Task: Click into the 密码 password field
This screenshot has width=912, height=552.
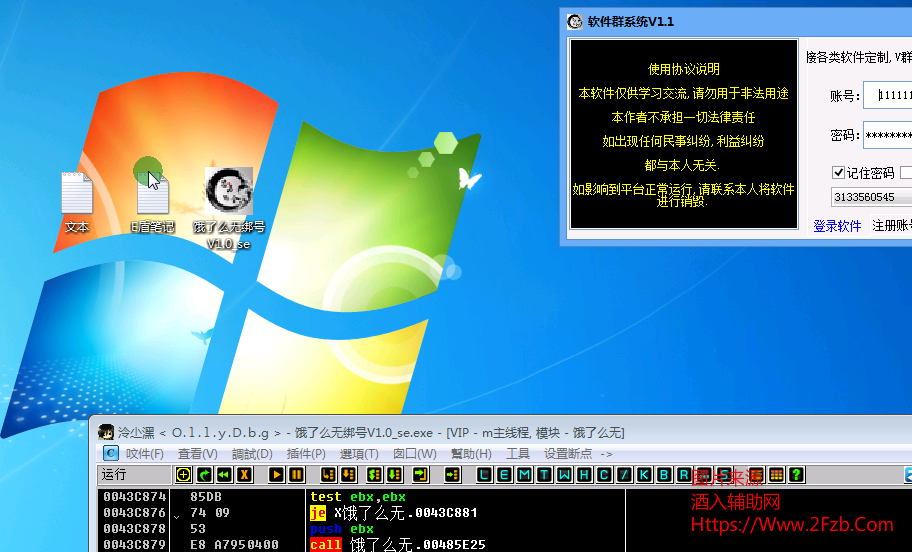Action: [888, 135]
